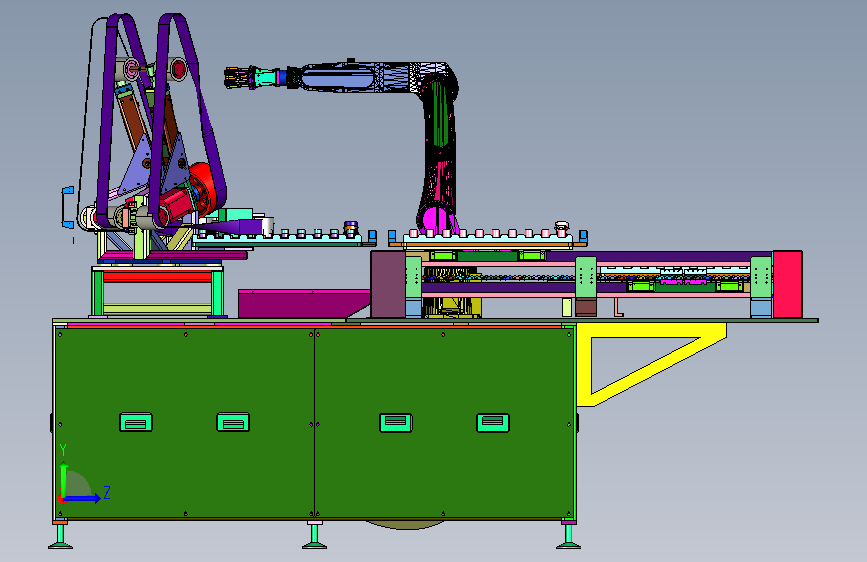Select the robot arm's magenta base joint
The width and height of the screenshot is (867, 562).
tap(436, 218)
